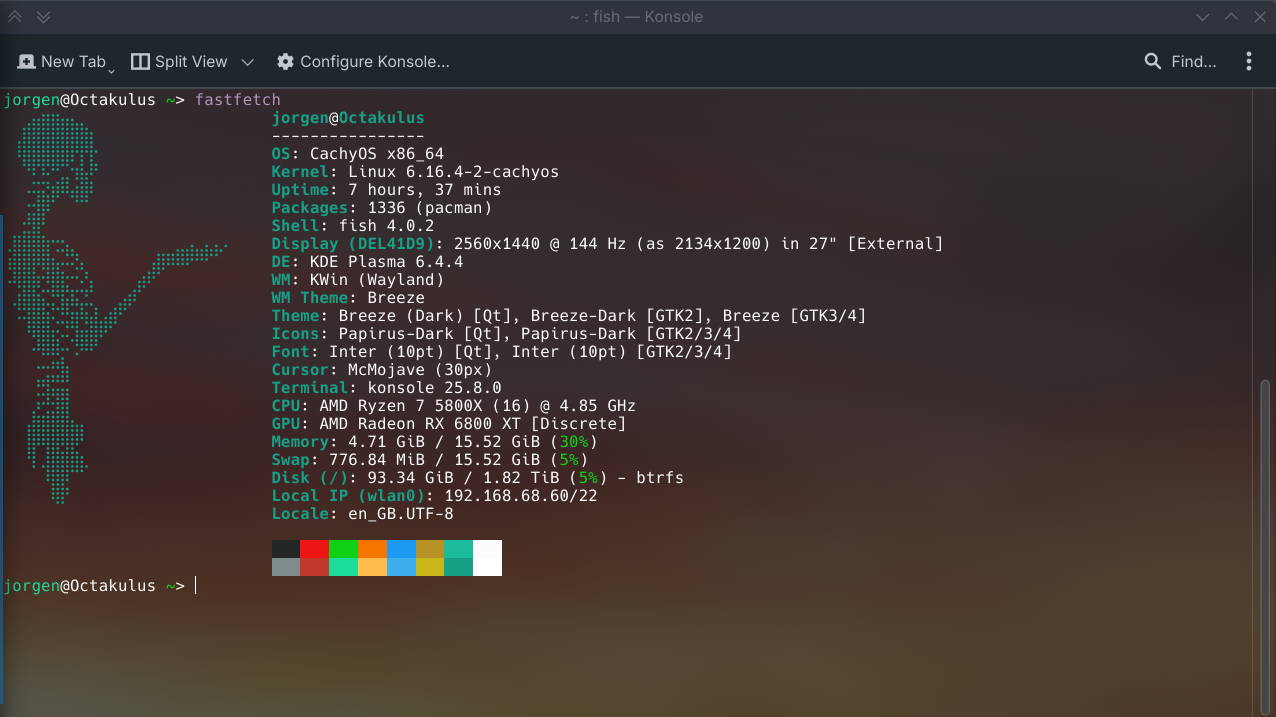Click the Konsole vertical scrollbar handle
This screenshot has width=1276, height=717.
point(1265,546)
